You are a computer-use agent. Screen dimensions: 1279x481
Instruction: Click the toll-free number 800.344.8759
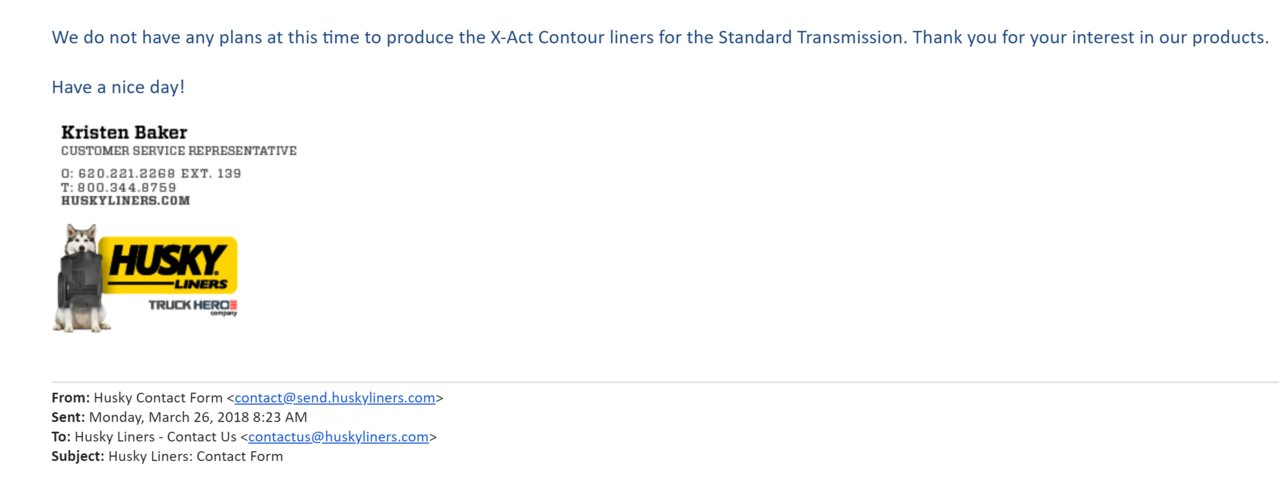pyautogui.click(x=126, y=187)
